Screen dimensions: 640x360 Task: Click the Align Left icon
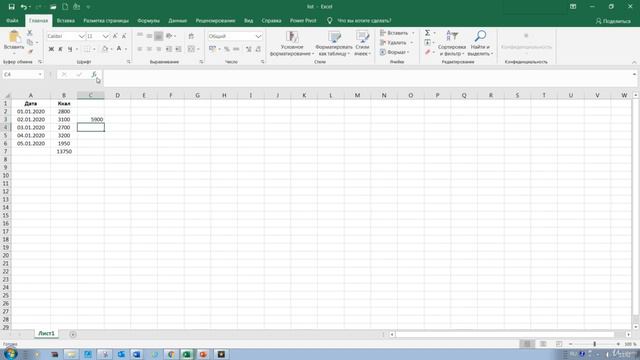tap(140, 49)
